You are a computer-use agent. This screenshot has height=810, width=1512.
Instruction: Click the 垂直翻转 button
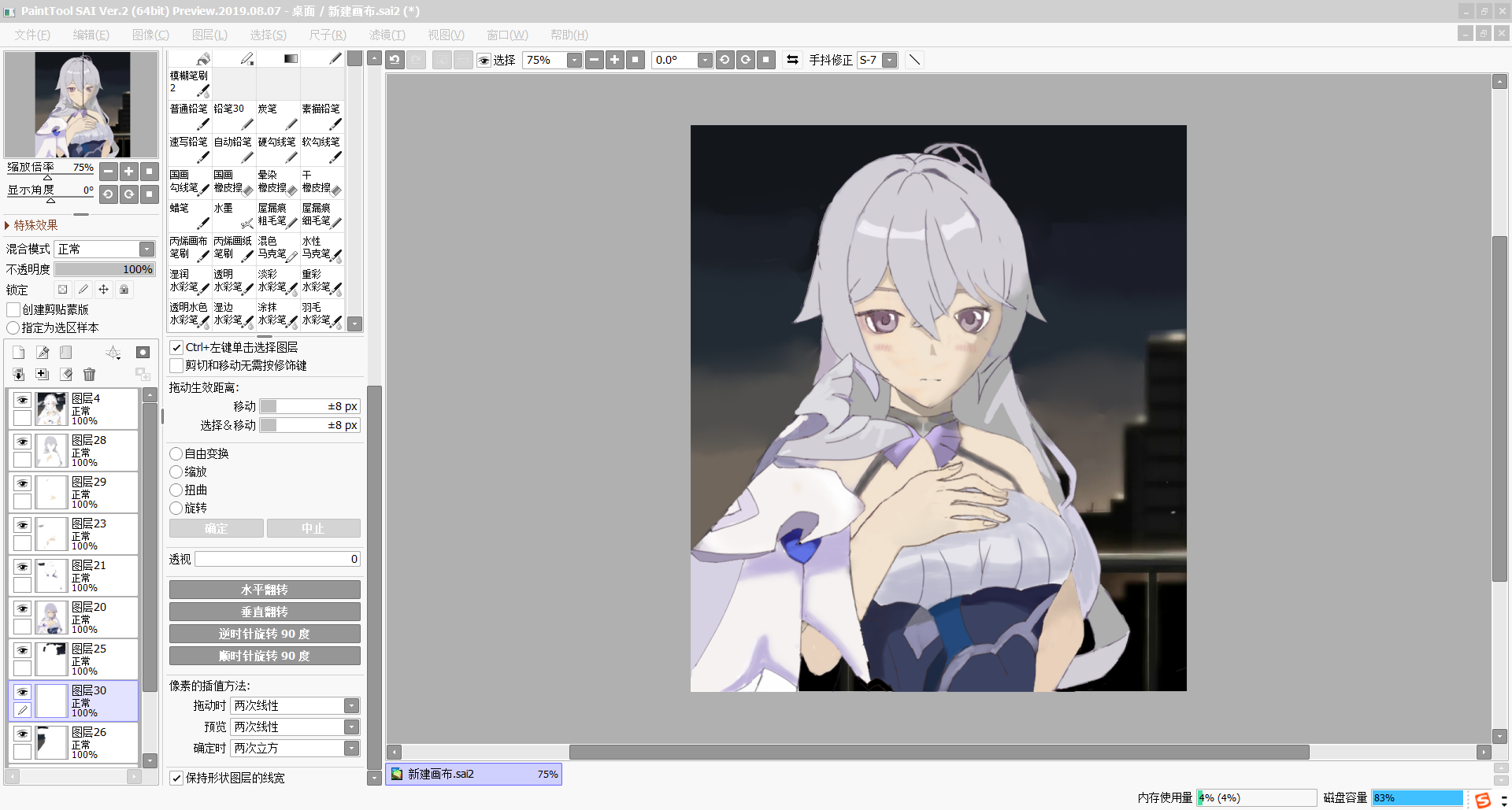coord(265,612)
